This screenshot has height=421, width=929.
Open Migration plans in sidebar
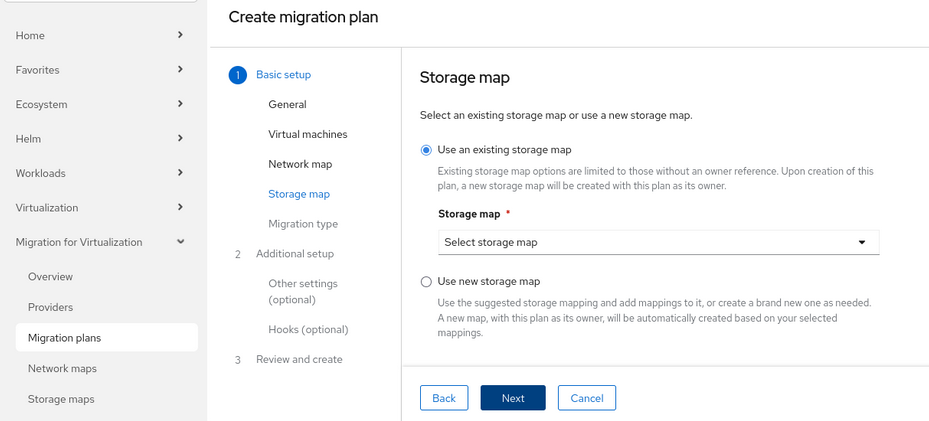tap(64, 338)
